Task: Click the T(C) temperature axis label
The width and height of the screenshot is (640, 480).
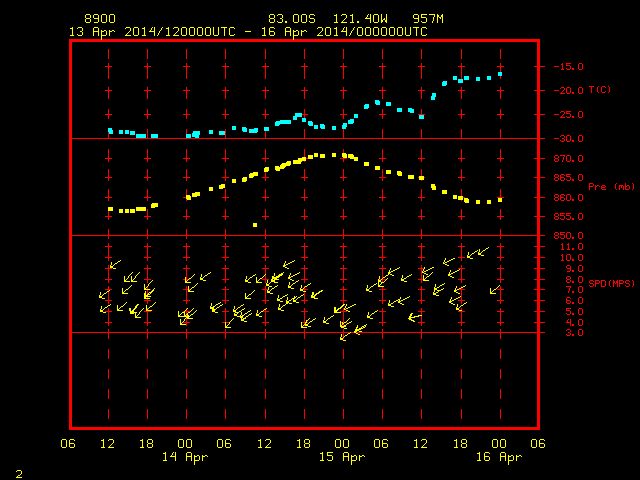Action: (x=600, y=90)
